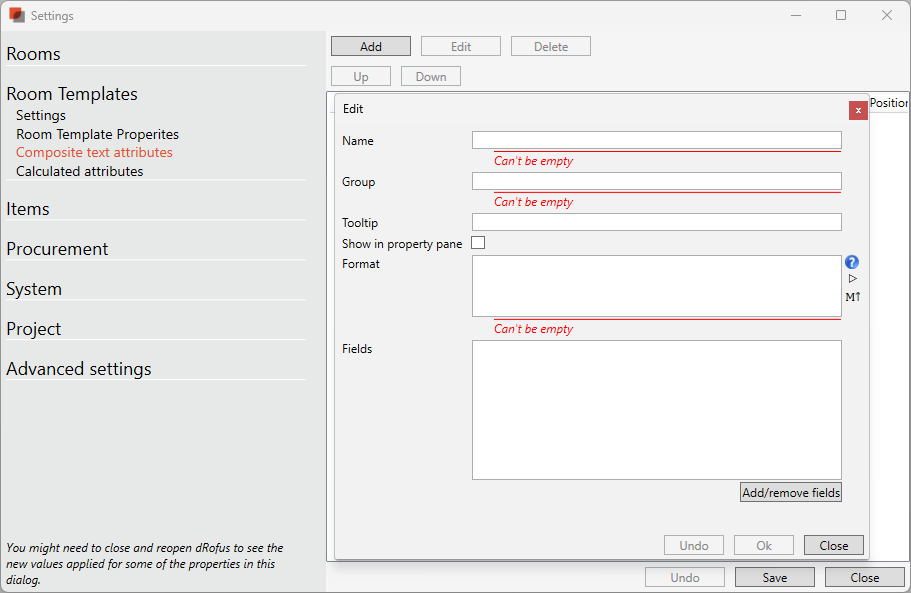Expand the Rooms settings section

click(34, 54)
